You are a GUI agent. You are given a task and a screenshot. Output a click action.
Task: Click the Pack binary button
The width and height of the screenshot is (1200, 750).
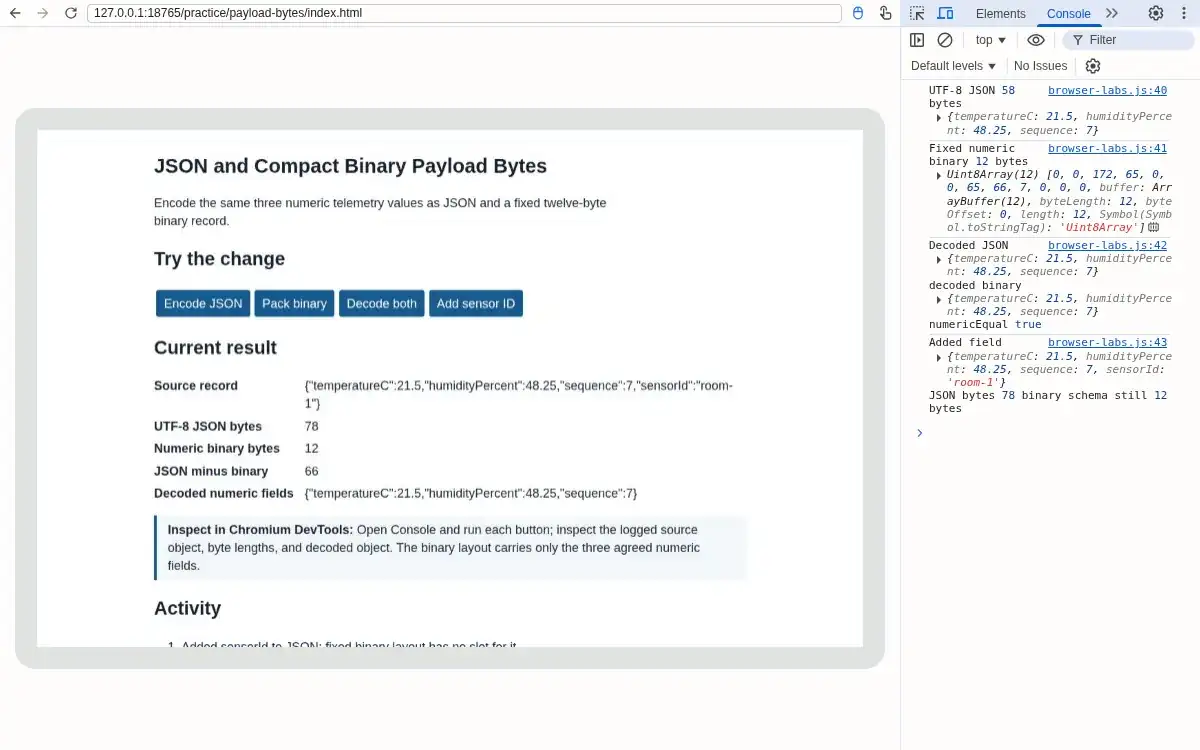[x=294, y=304]
